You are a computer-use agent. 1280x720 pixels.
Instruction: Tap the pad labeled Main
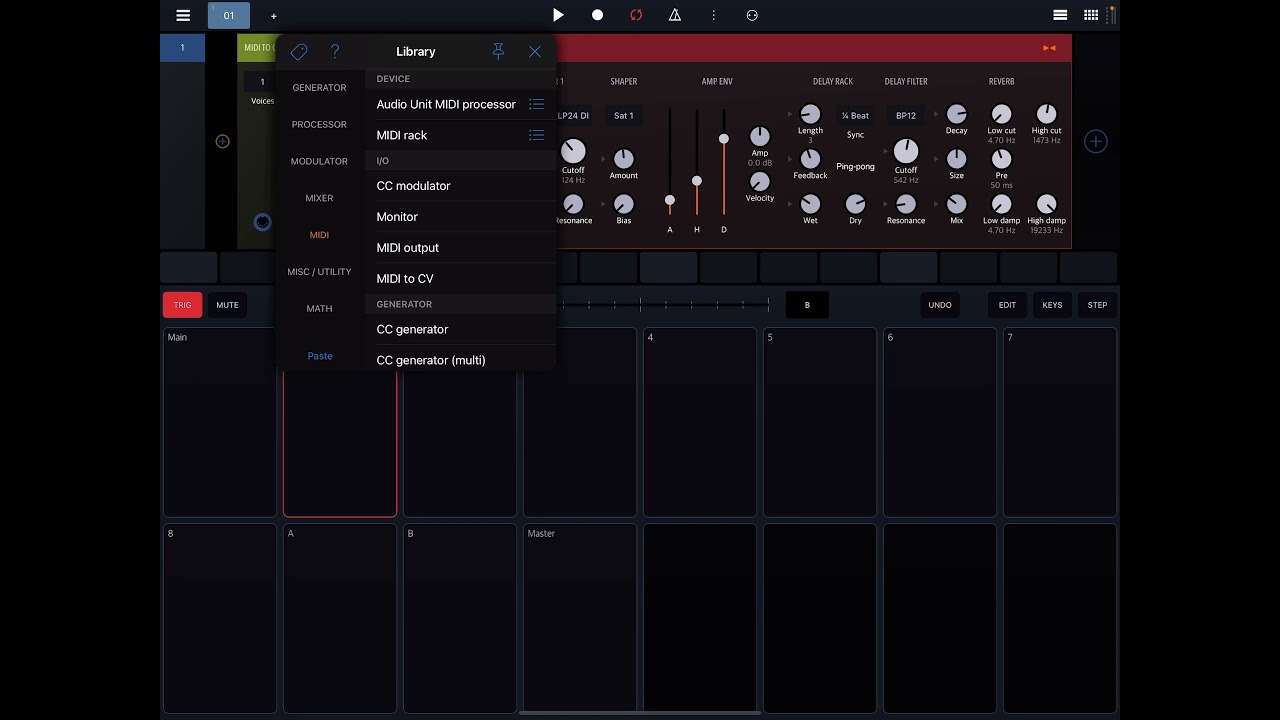(x=220, y=422)
